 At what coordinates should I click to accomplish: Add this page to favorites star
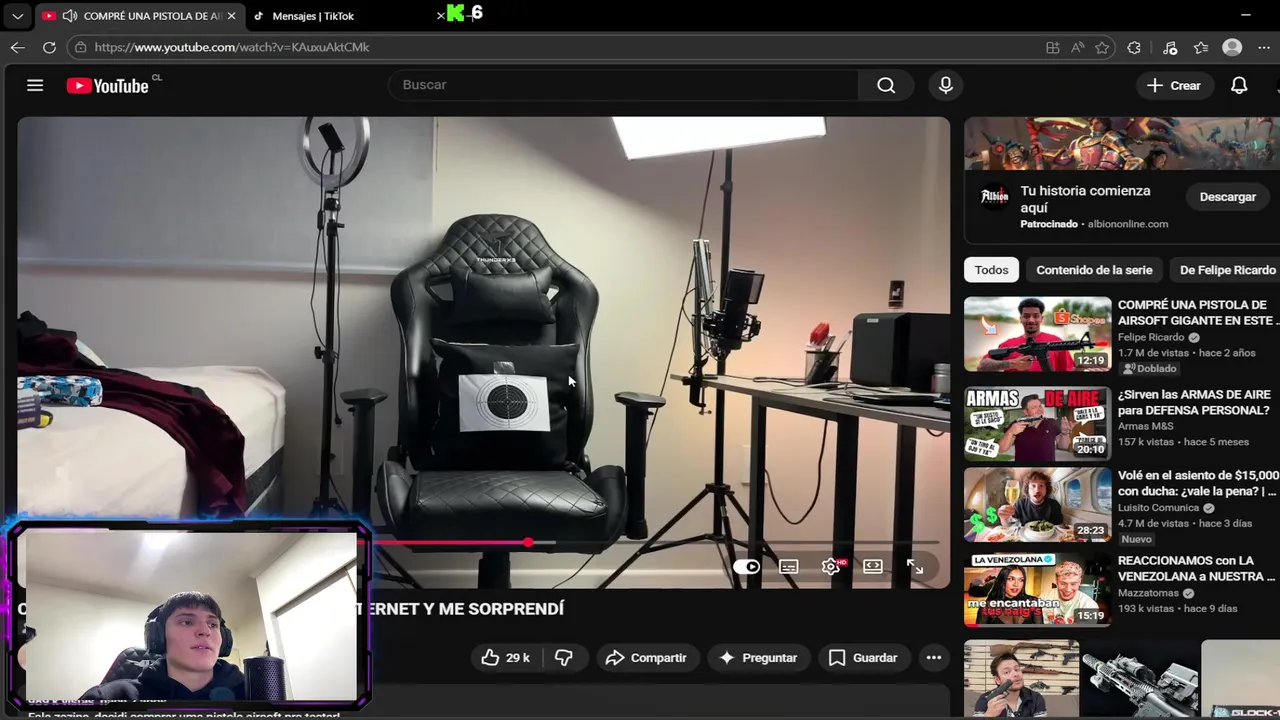1102,47
